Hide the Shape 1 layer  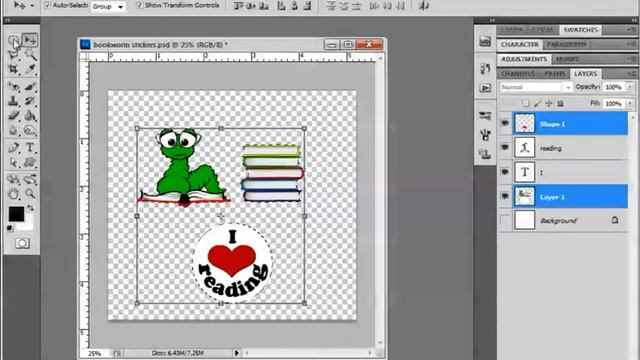click(x=505, y=123)
